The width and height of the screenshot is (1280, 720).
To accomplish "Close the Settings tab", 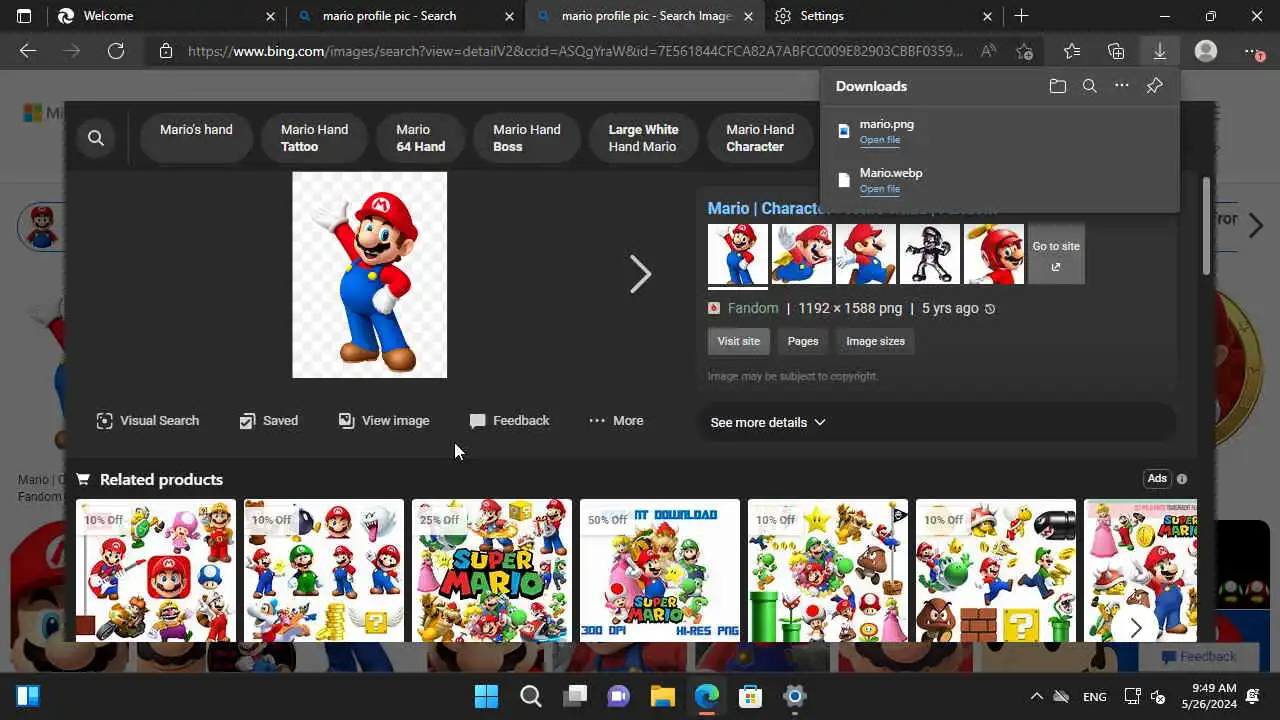I will 987,16.
